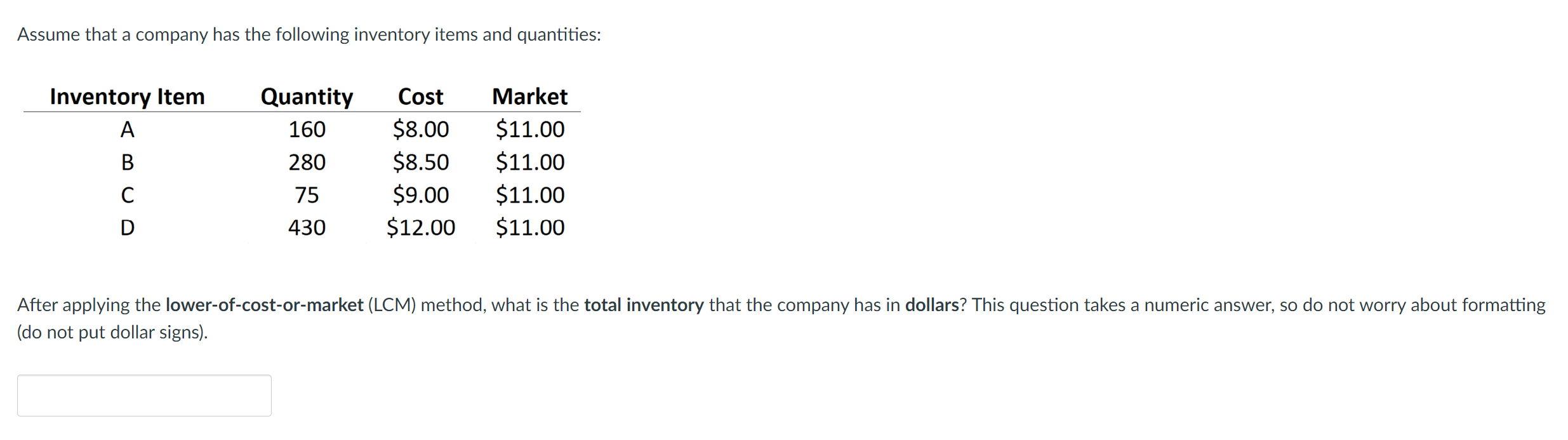Viewport: 1568px width, 440px height.
Task: Select inventory item A row label
Action: (x=128, y=129)
